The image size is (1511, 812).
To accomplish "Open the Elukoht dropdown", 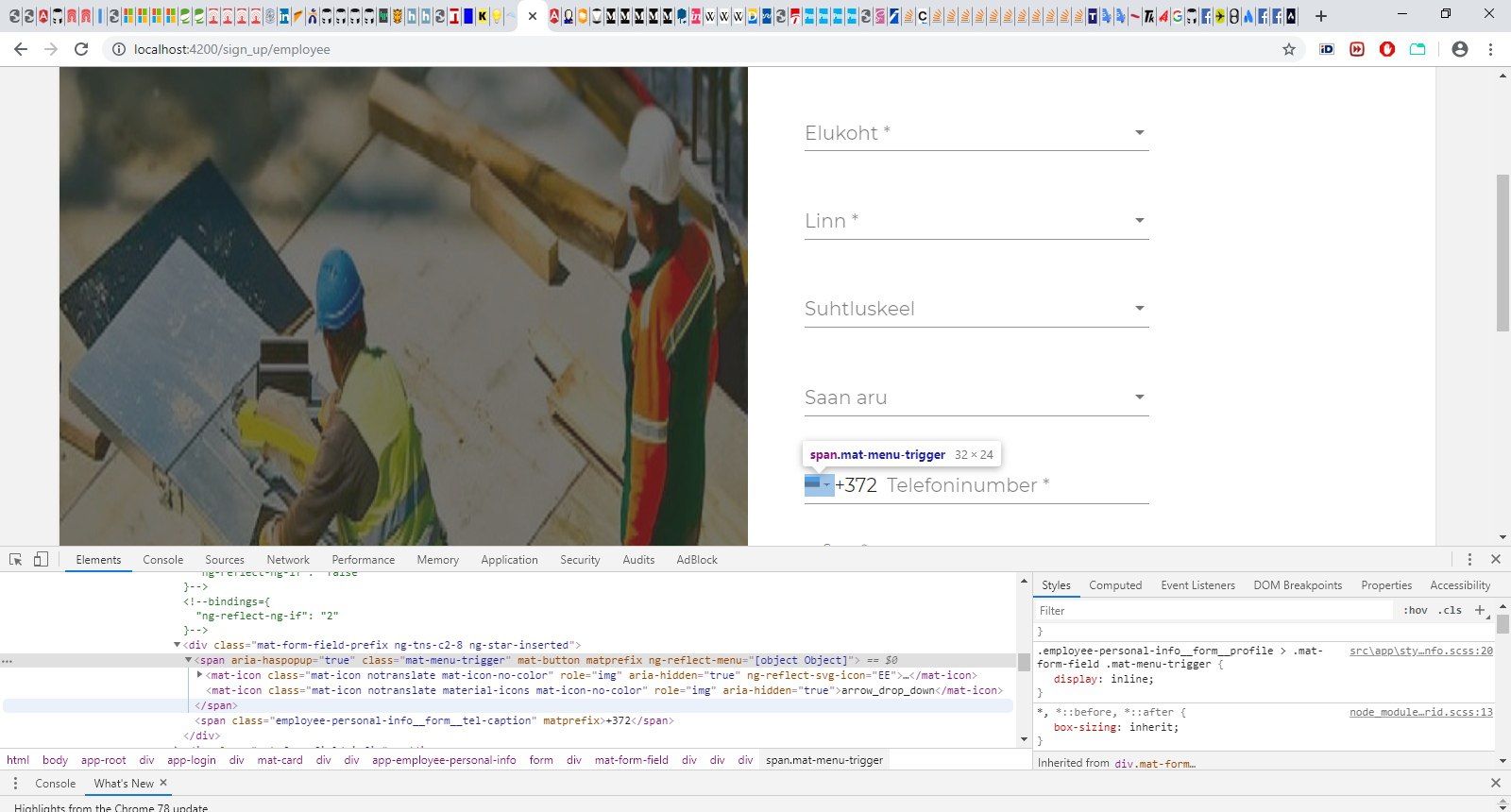I will tap(976, 133).
